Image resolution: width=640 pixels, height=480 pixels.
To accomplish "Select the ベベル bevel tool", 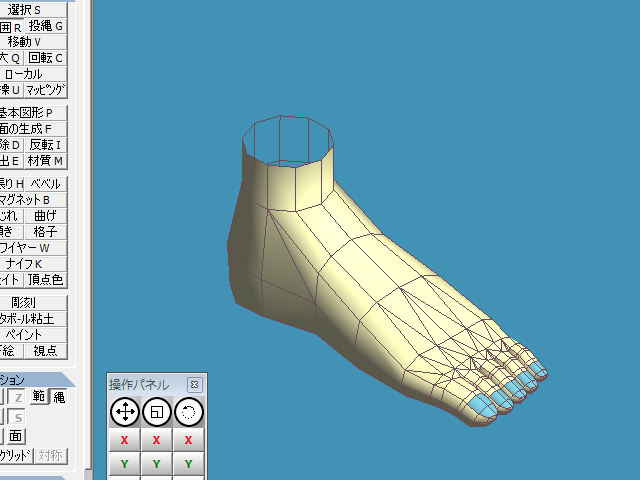I will point(46,184).
